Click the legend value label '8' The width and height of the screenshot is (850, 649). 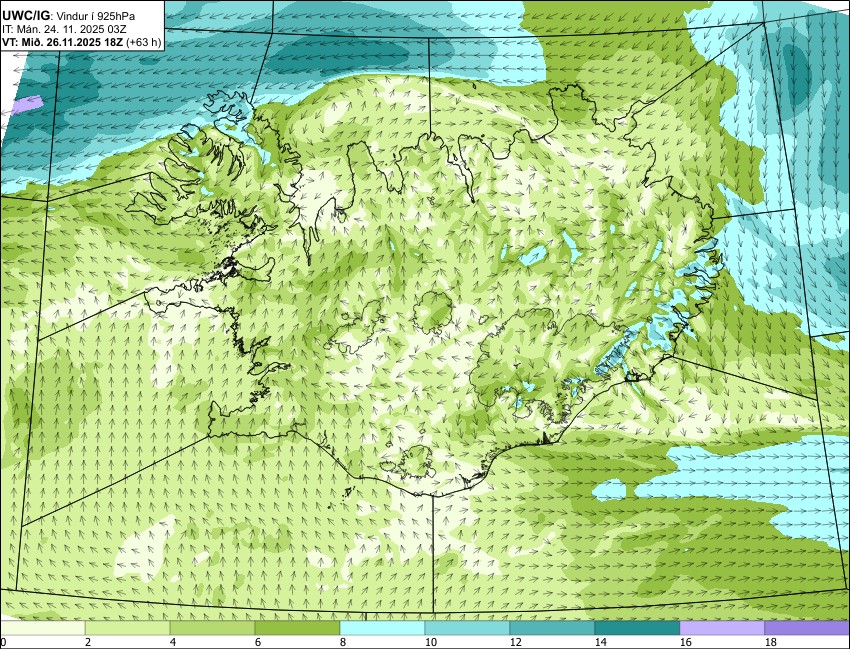pyautogui.click(x=343, y=642)
